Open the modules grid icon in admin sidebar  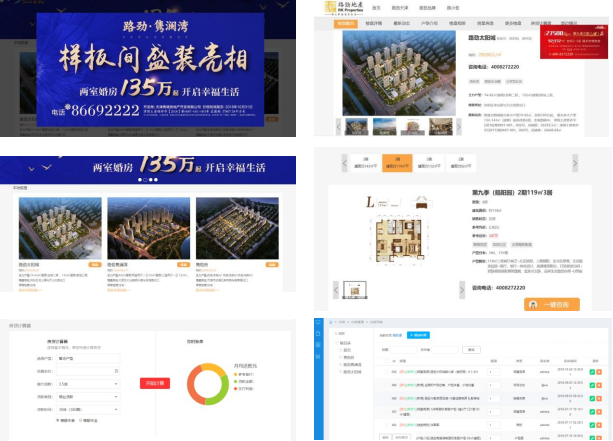tap(318, 345)
